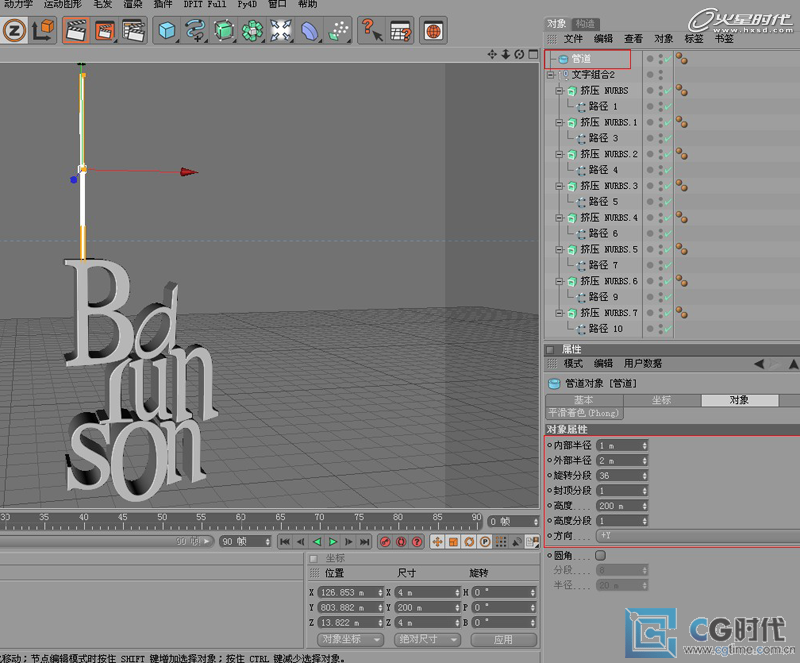Image resolution: width=800 pixels, height=663 pixels.
Task: Open the 对象坐标 dropdown
Action: (x=350, y=639)
